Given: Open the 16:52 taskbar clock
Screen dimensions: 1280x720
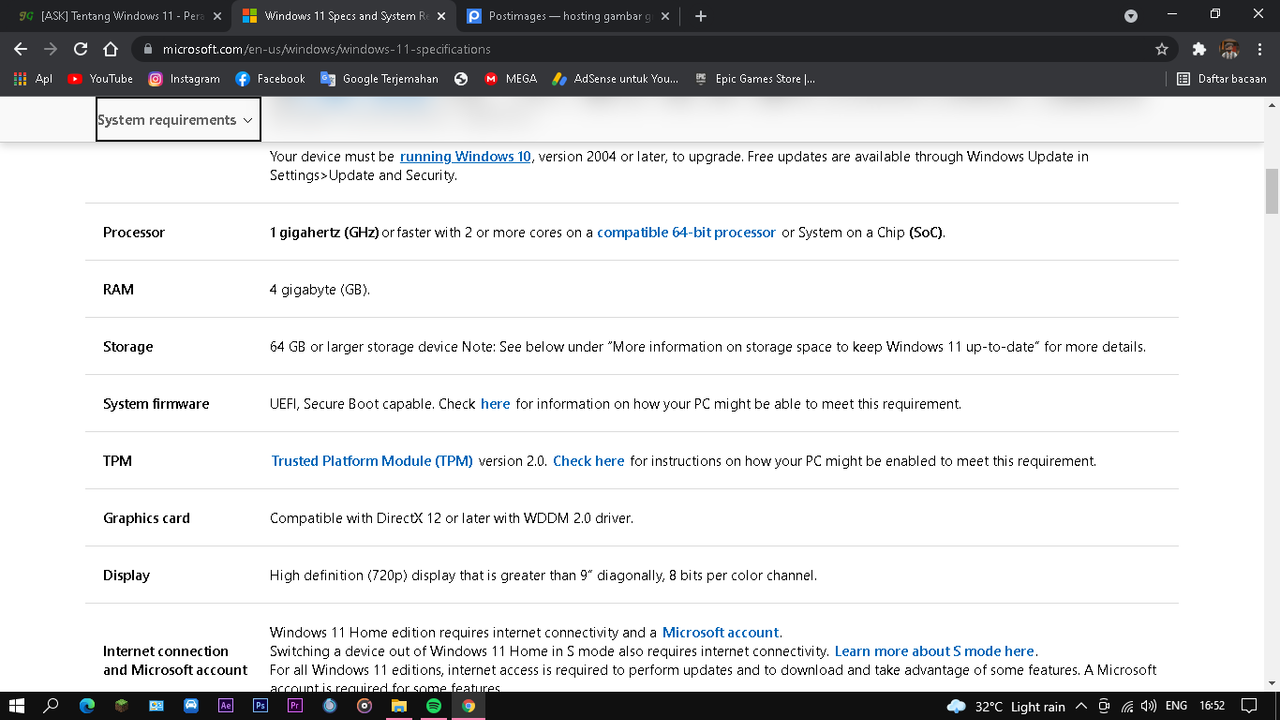Looking at the screenshot, I should 1212,706.
